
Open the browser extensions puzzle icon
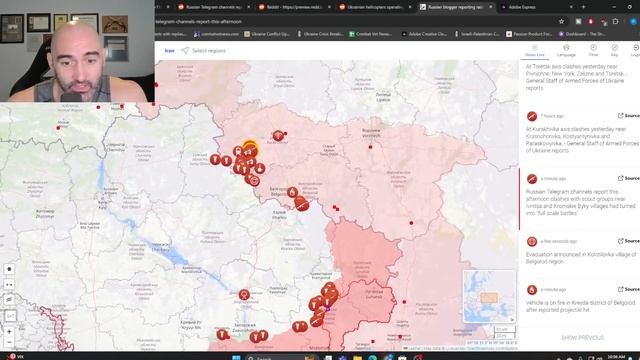point(616,21)
